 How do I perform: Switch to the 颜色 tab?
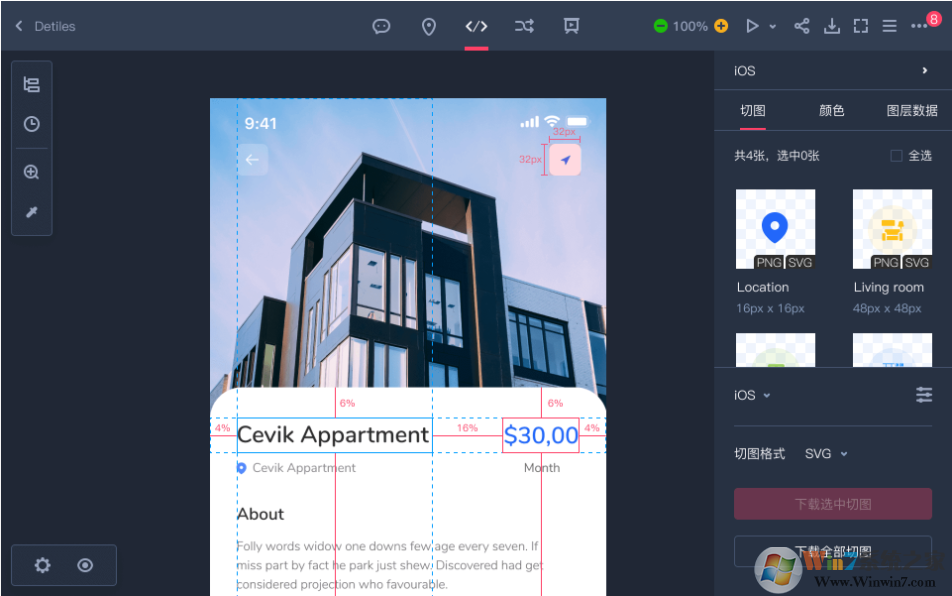point(832,111)
